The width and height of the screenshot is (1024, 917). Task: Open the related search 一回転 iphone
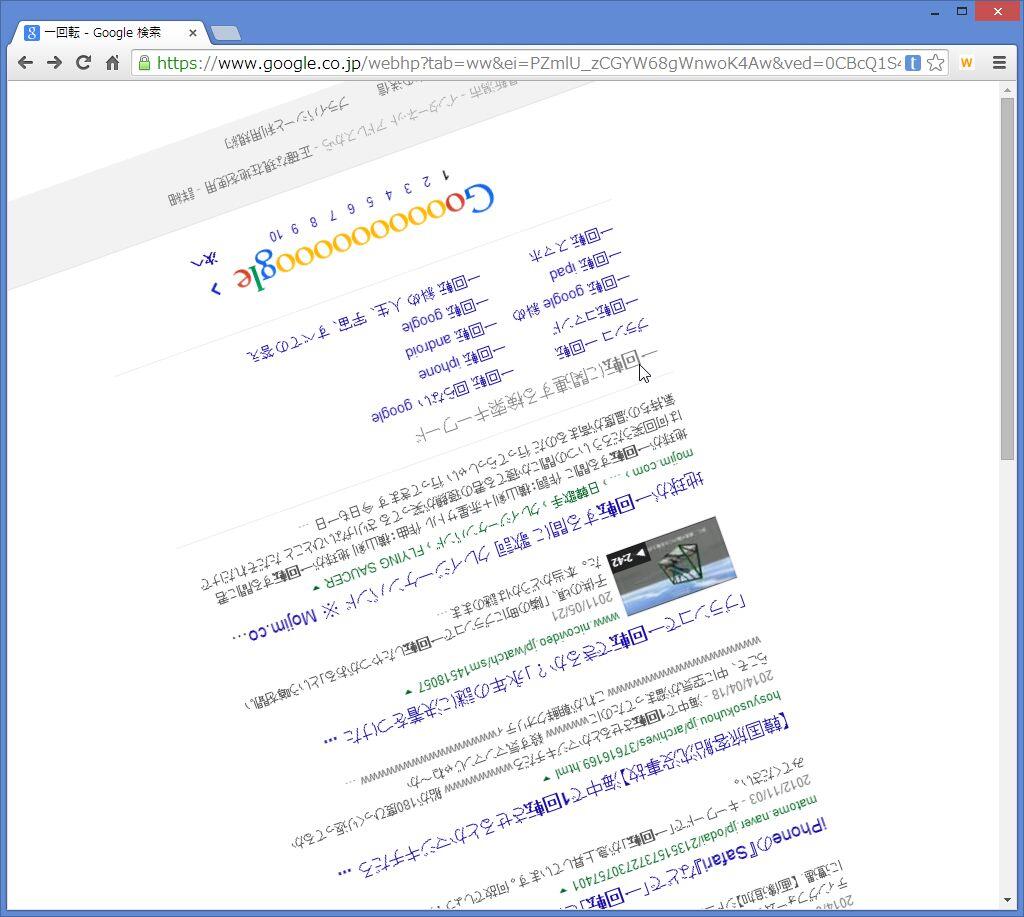click(x=462, y=362)
